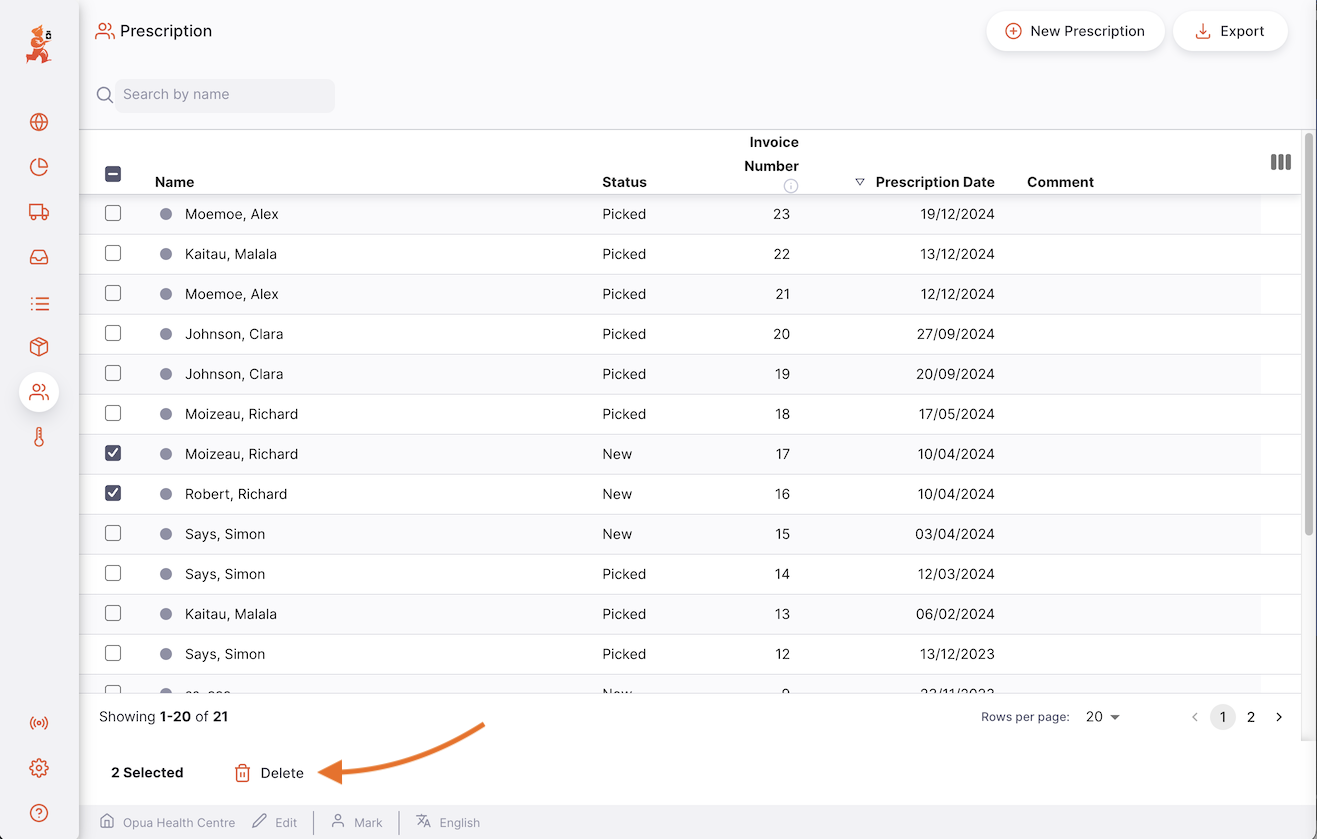
Task: Click the Search by name field
Action: 224,95
